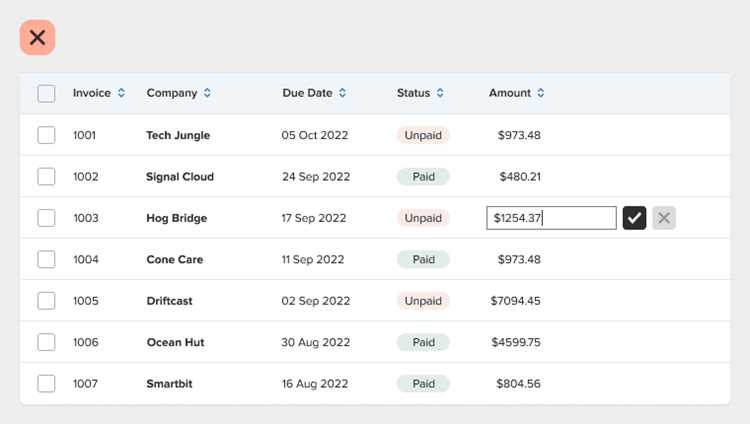Sort by Company column arrows

click(x=207, y=93)
